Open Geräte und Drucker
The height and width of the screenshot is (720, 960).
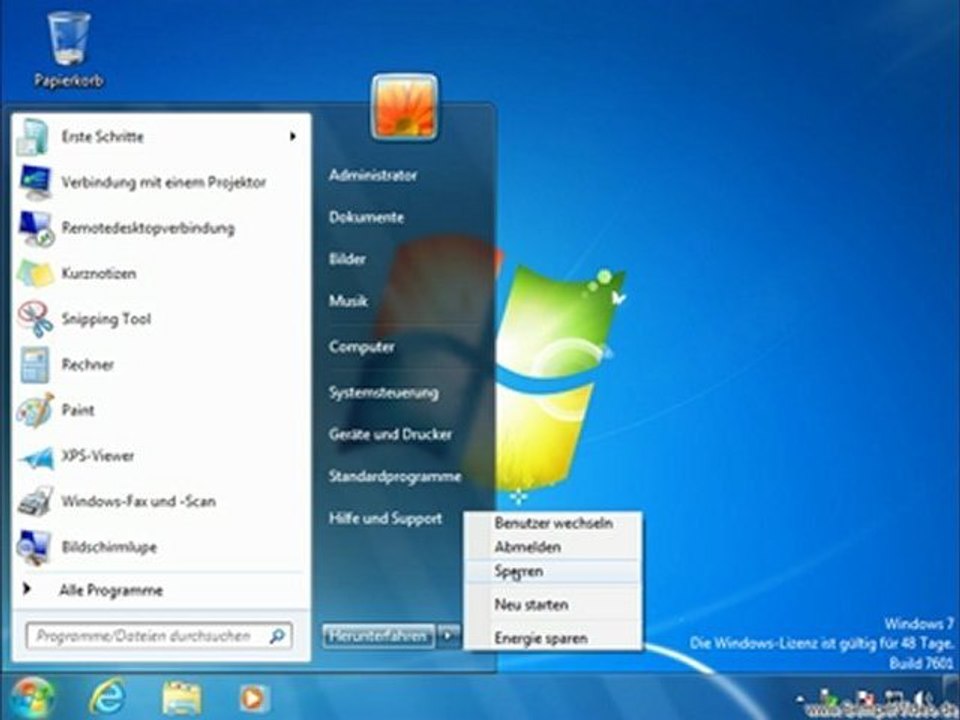coord(390,435)
